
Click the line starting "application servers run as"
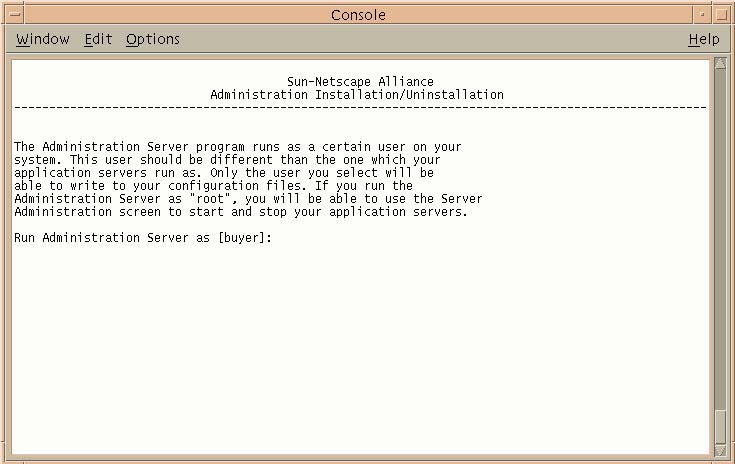(x=224, y=173)
